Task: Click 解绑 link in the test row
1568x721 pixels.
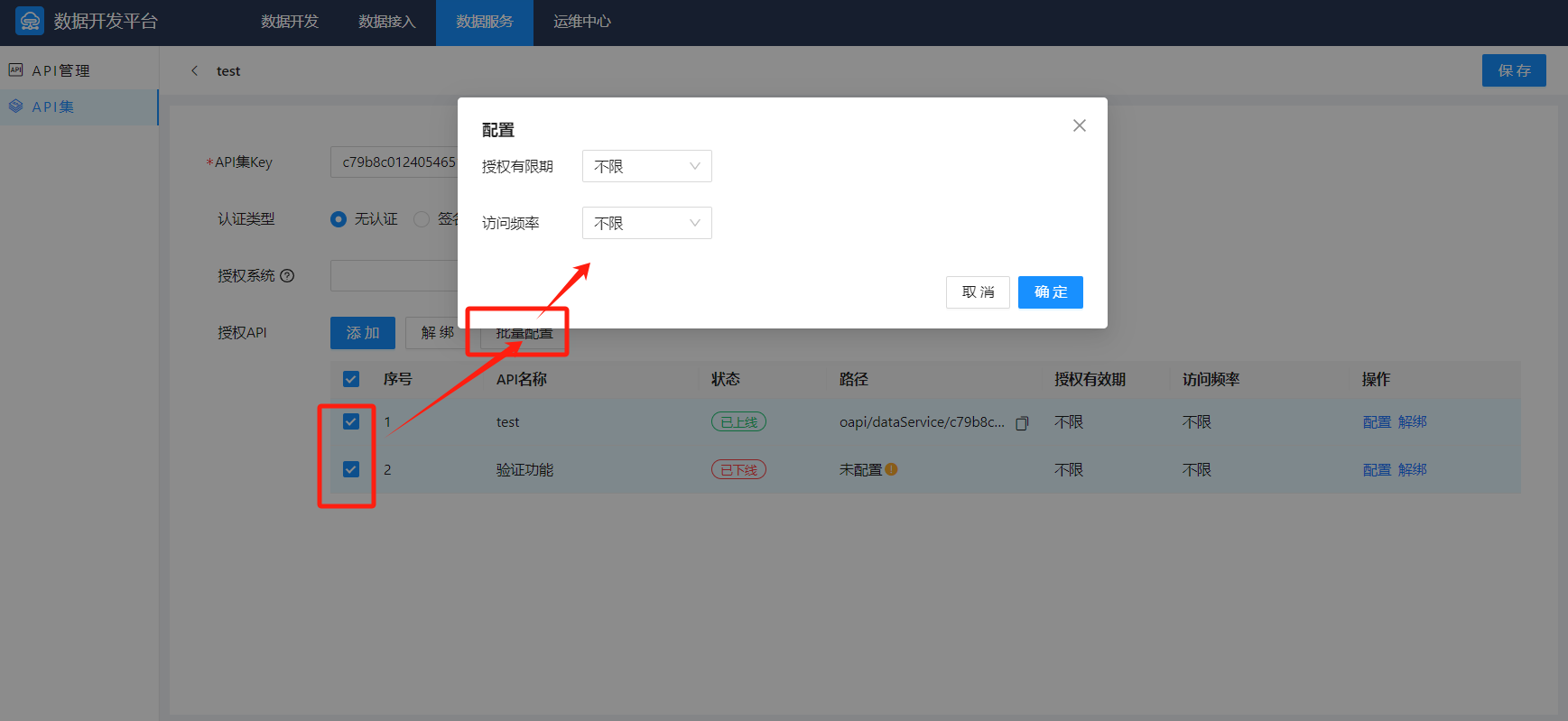Action: (x=1413, y=421)
